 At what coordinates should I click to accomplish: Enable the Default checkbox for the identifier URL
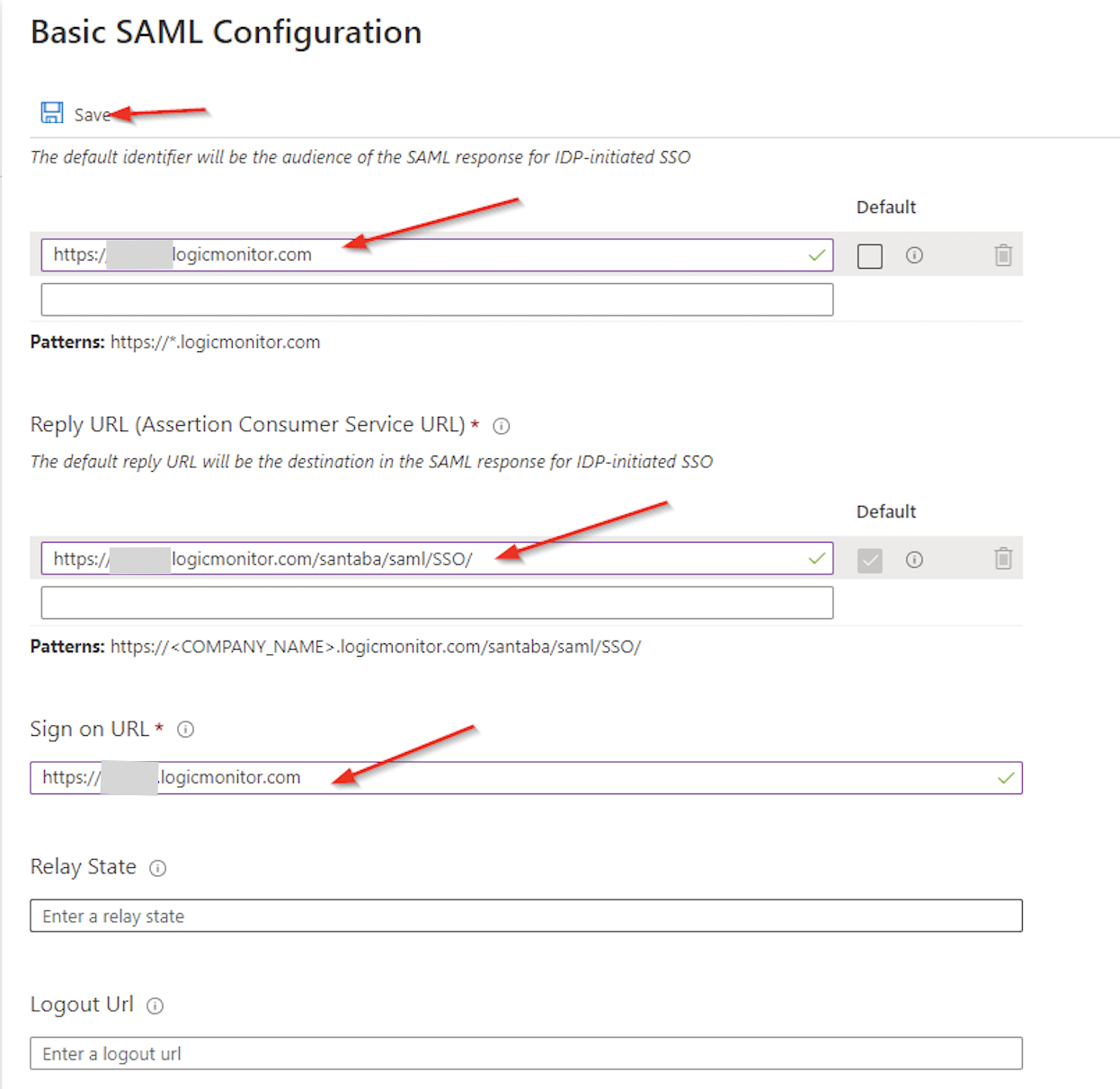coord(869,255)
